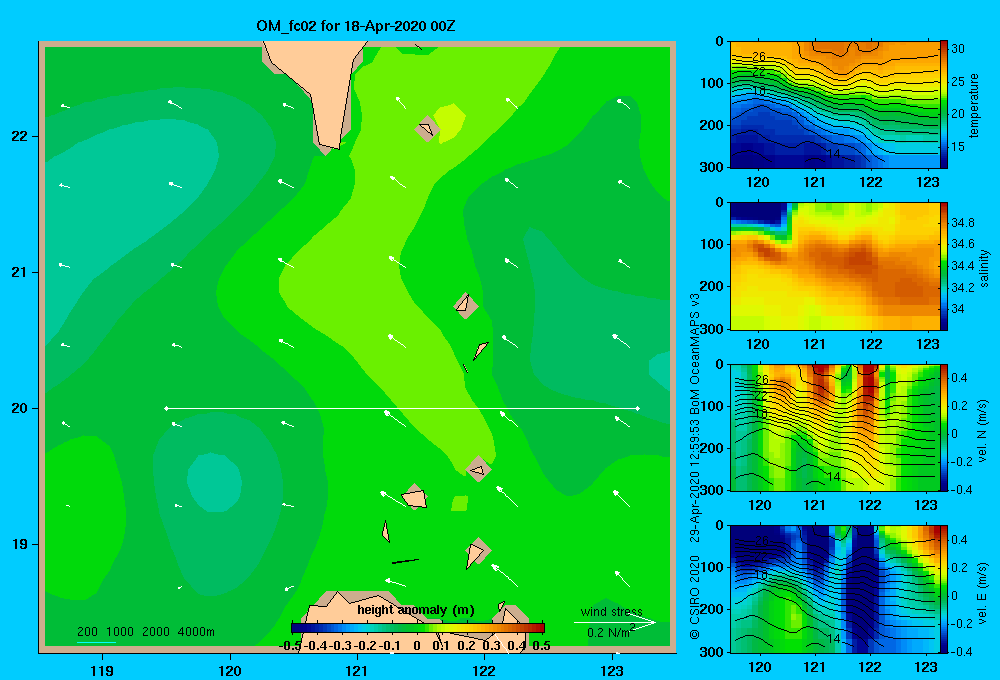Click the small island near 20.75N 121.85E
The width and height of the screenshot is (1000, 680).
coord(466,305)
